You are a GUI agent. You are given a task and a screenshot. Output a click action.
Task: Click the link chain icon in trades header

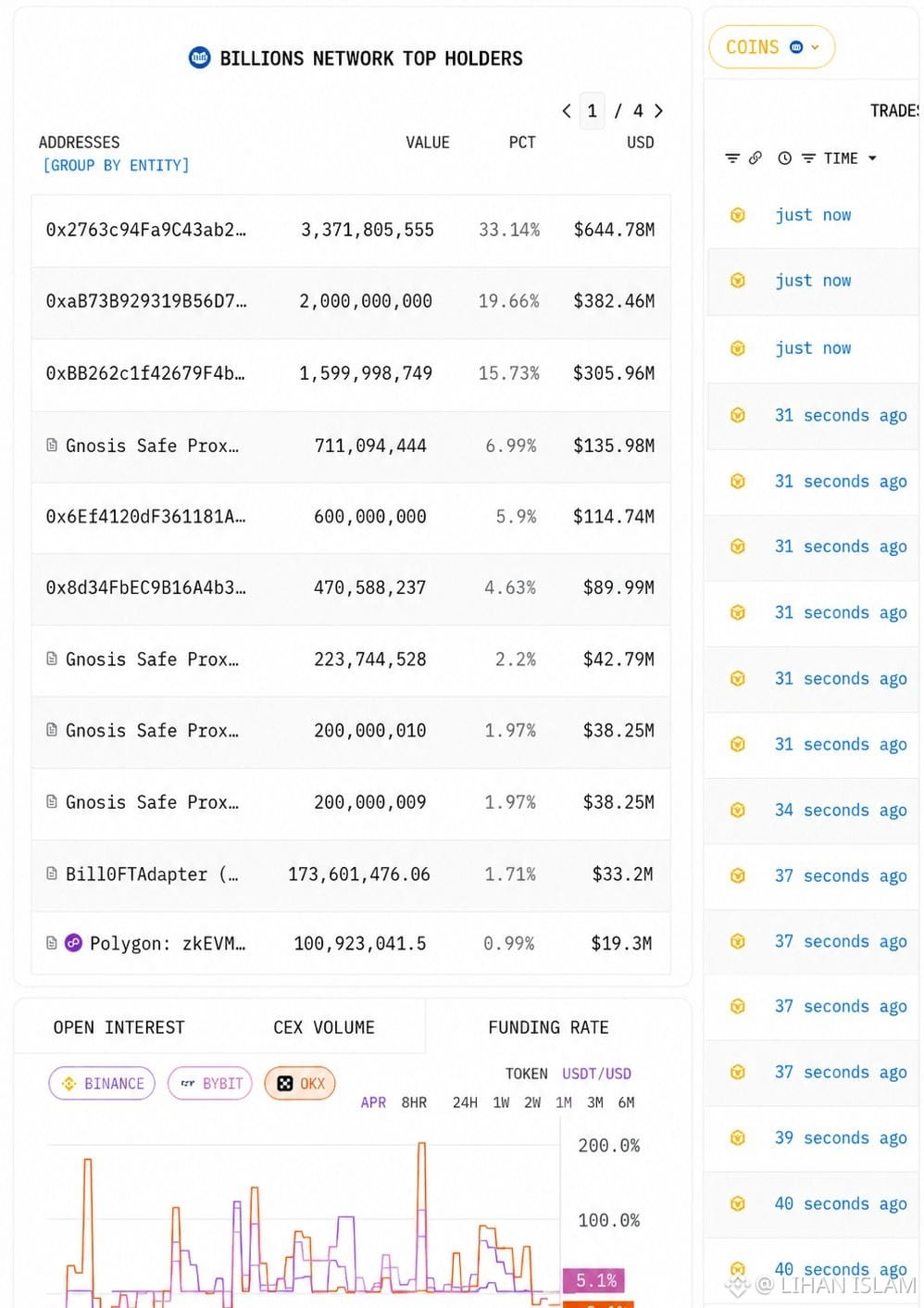755,158
